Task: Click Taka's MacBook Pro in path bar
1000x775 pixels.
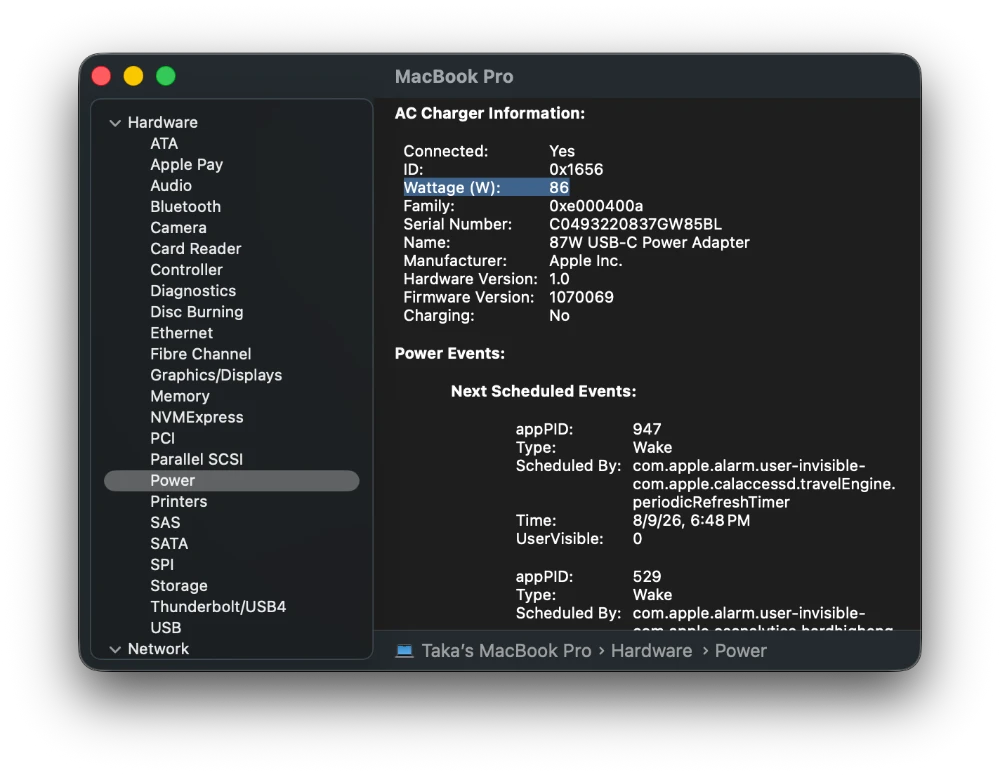Action: click(506, 651)
